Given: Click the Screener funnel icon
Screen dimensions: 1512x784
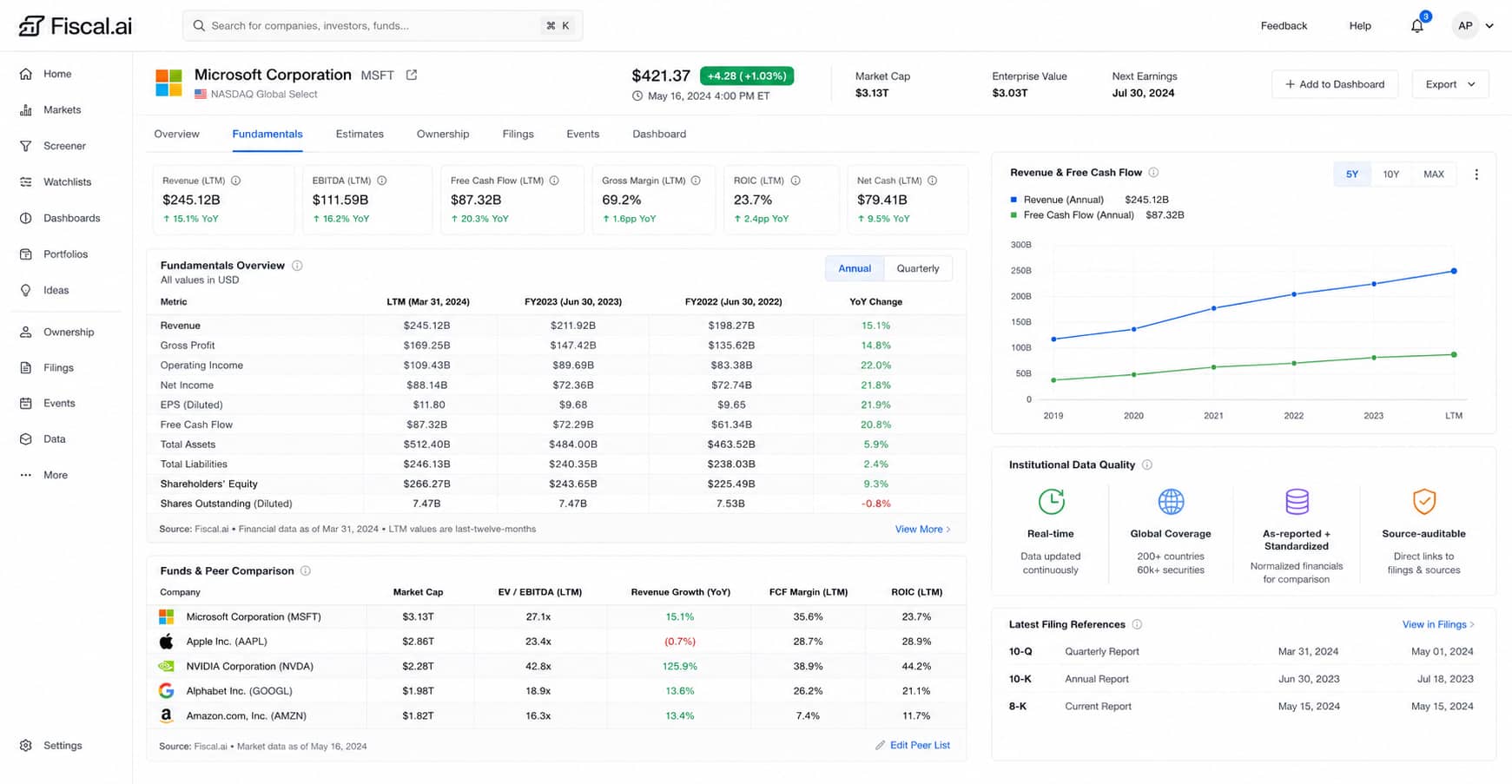Looking at the screenshot, I should tap(26, 146).
